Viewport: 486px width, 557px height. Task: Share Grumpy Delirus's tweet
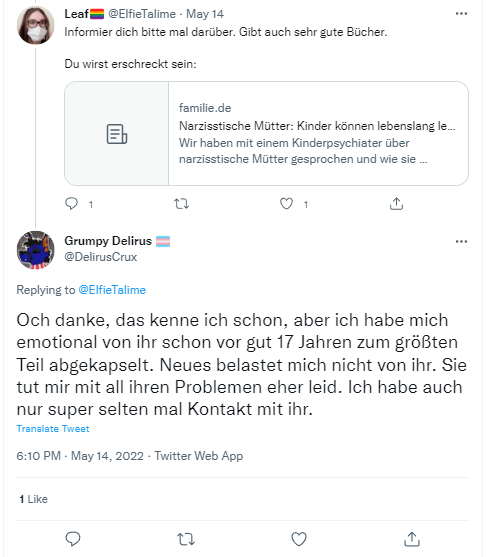pyautogui.click(x=412, y=539)
